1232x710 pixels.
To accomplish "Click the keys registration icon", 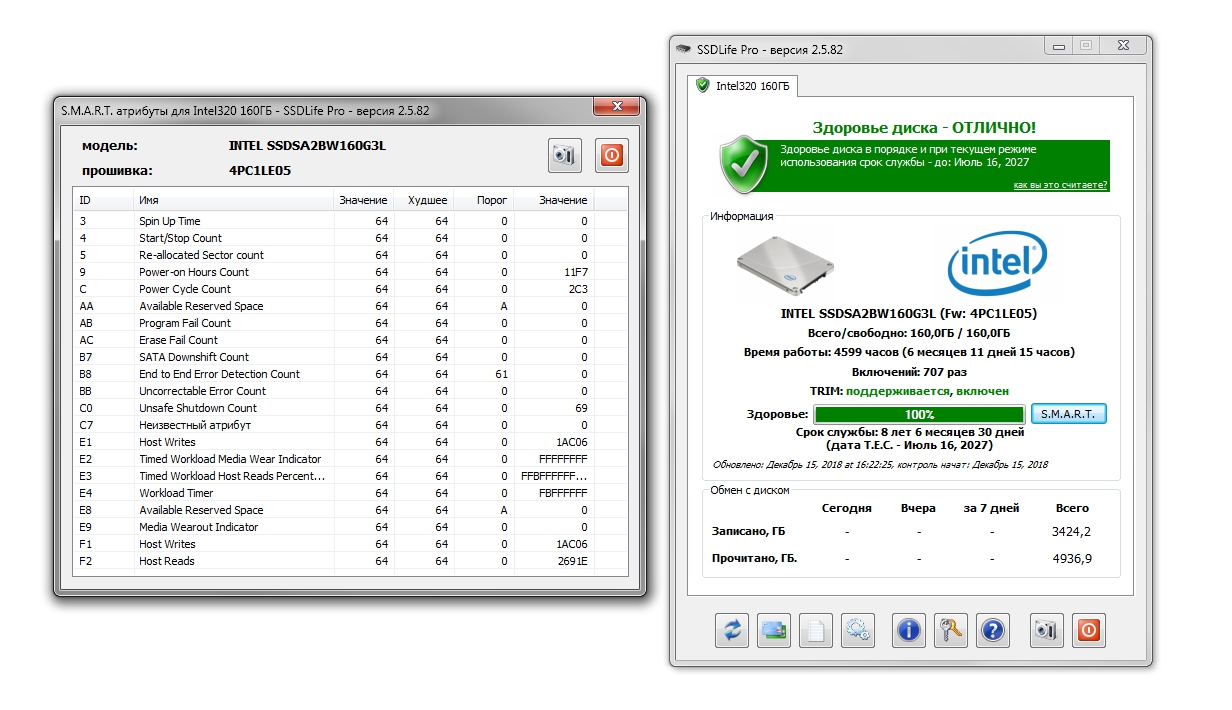I will tap(951, 630).
